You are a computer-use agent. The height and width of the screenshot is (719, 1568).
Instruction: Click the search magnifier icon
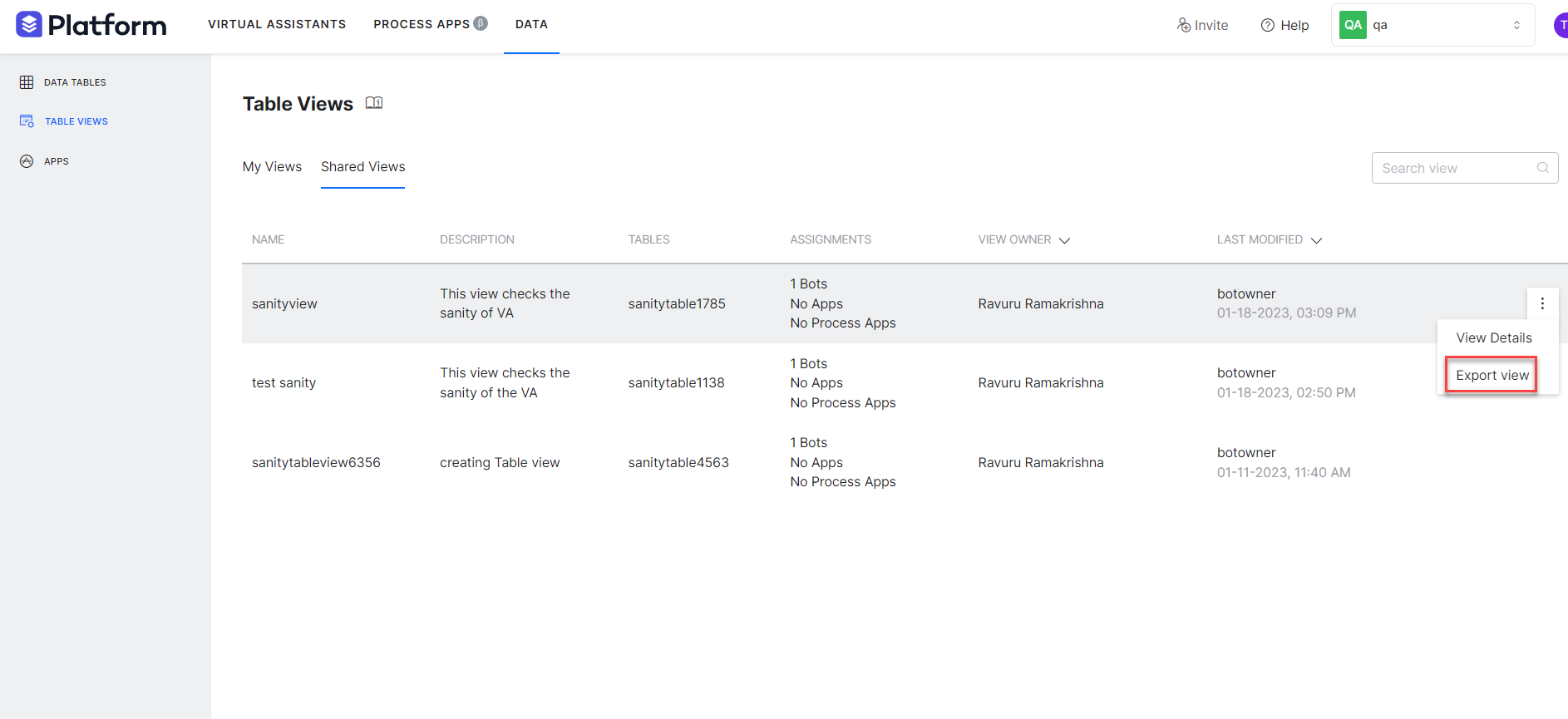[1542, 168]
